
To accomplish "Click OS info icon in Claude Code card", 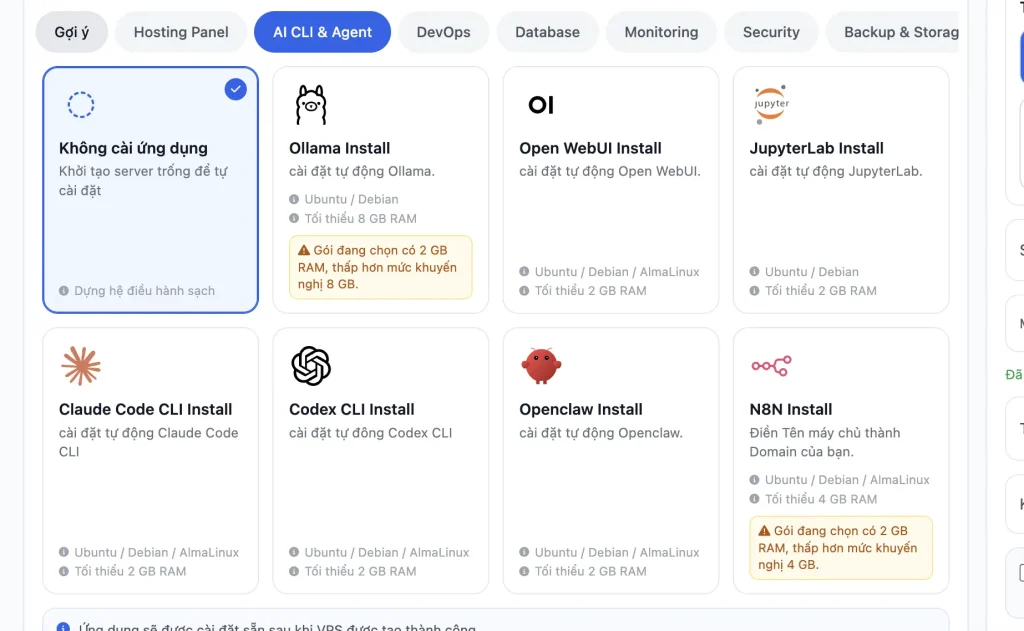I will (63, 552).
